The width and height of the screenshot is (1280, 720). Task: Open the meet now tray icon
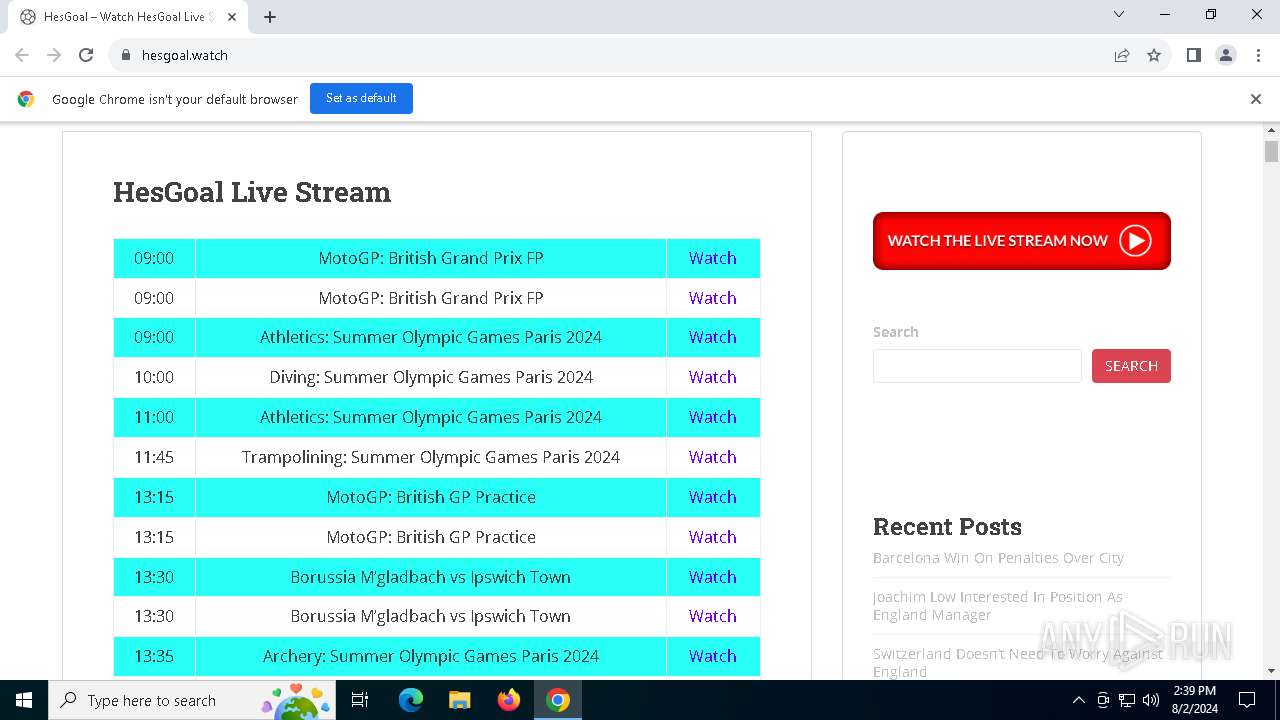click(1103, 700)
